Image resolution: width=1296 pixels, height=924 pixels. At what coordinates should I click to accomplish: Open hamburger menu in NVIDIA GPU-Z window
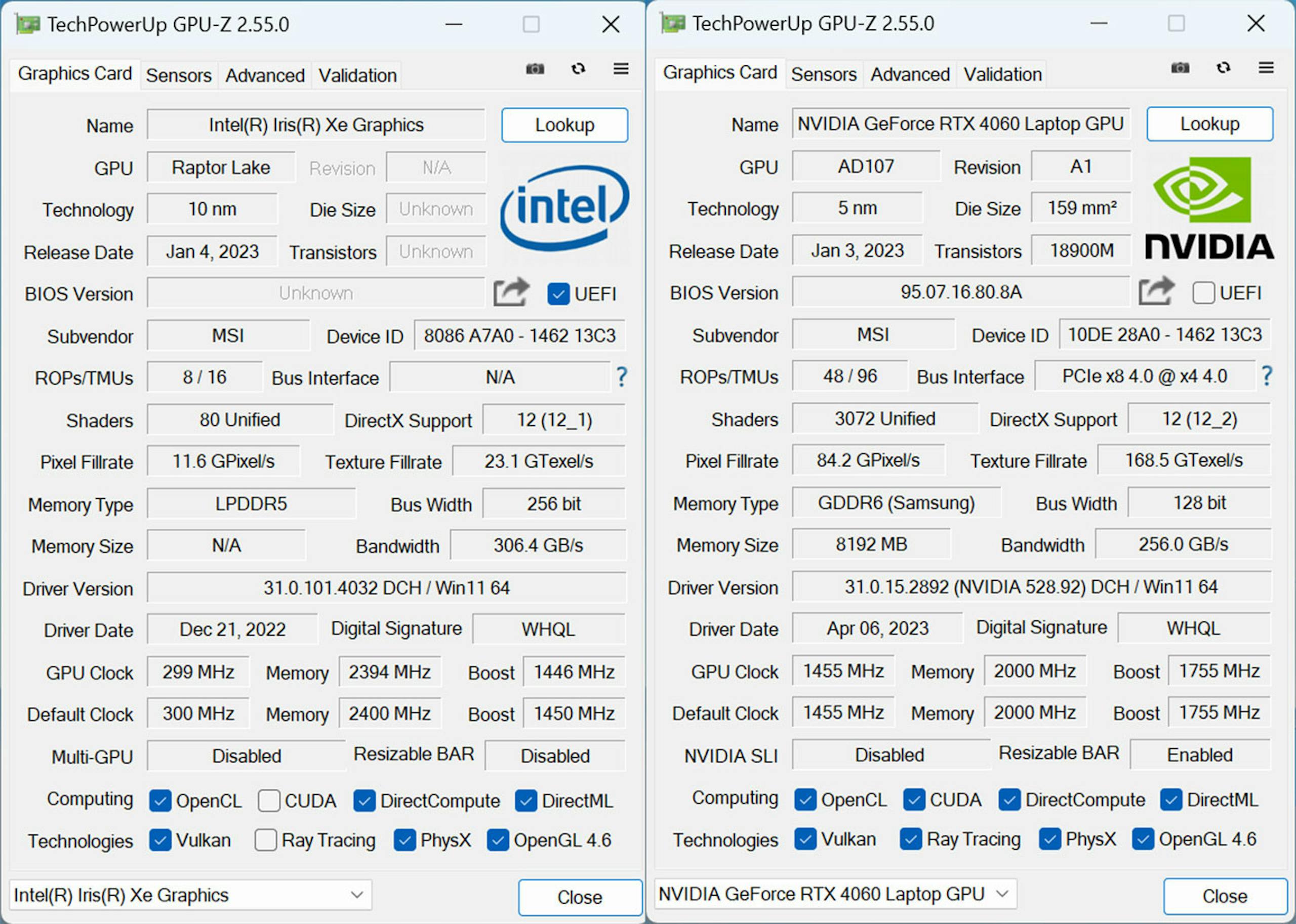tap(1267, 68)
